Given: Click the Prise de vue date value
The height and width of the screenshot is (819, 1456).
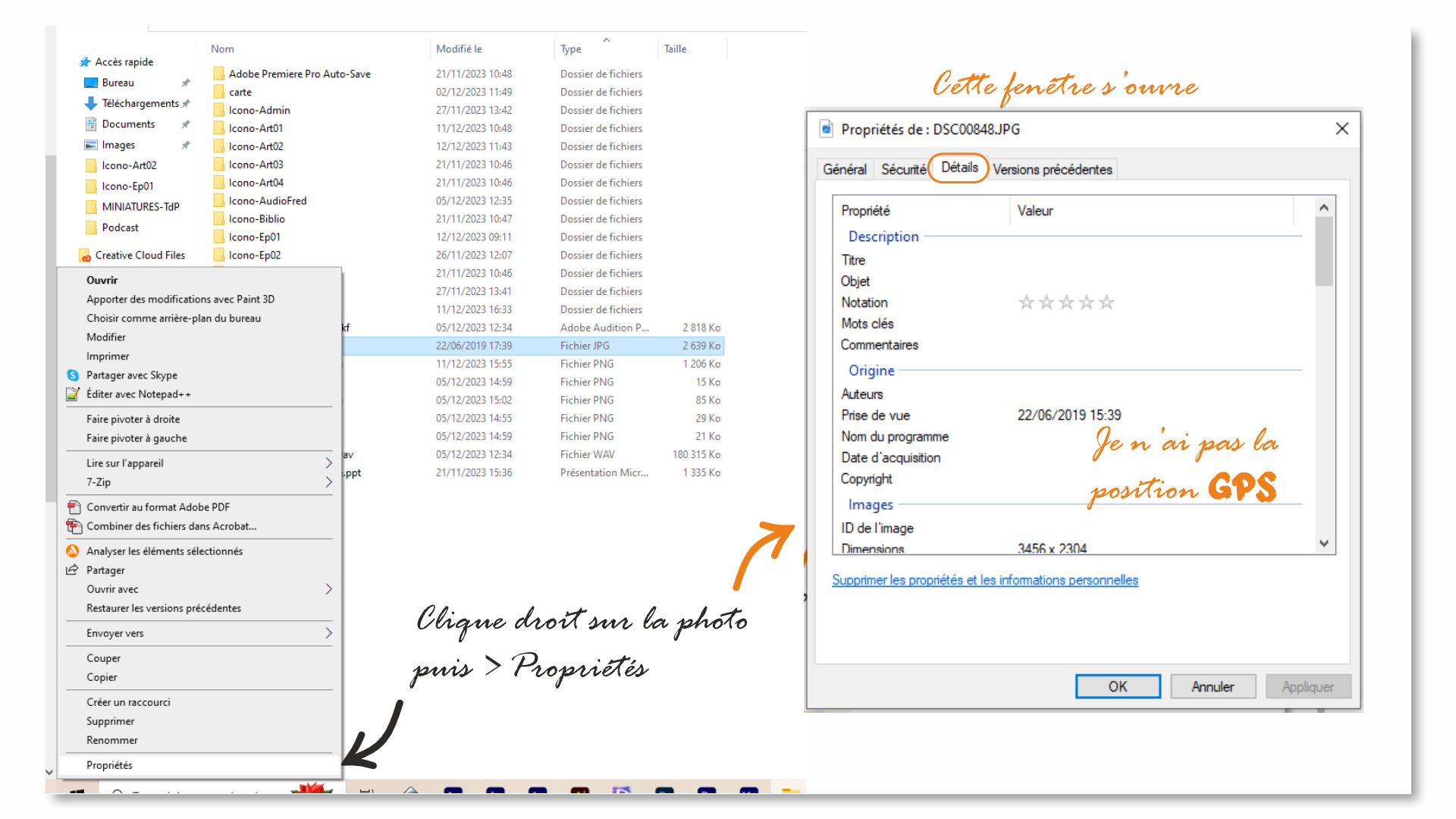Looking at the screenshot, I should 1069,416.
